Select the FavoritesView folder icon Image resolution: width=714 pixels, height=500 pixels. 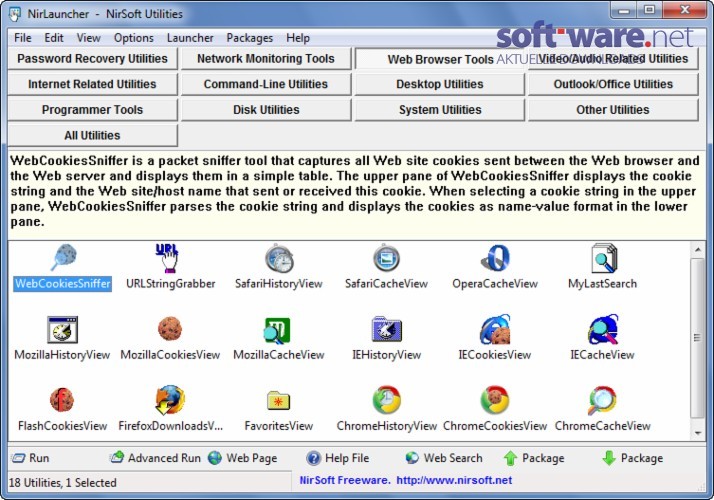pos(278,400)
